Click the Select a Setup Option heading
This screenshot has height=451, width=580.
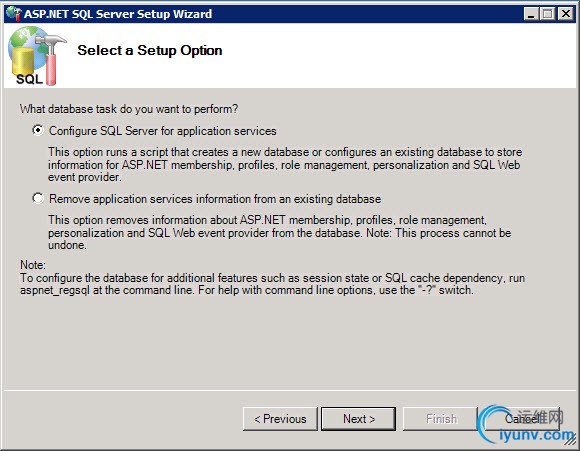coord(150,50)
